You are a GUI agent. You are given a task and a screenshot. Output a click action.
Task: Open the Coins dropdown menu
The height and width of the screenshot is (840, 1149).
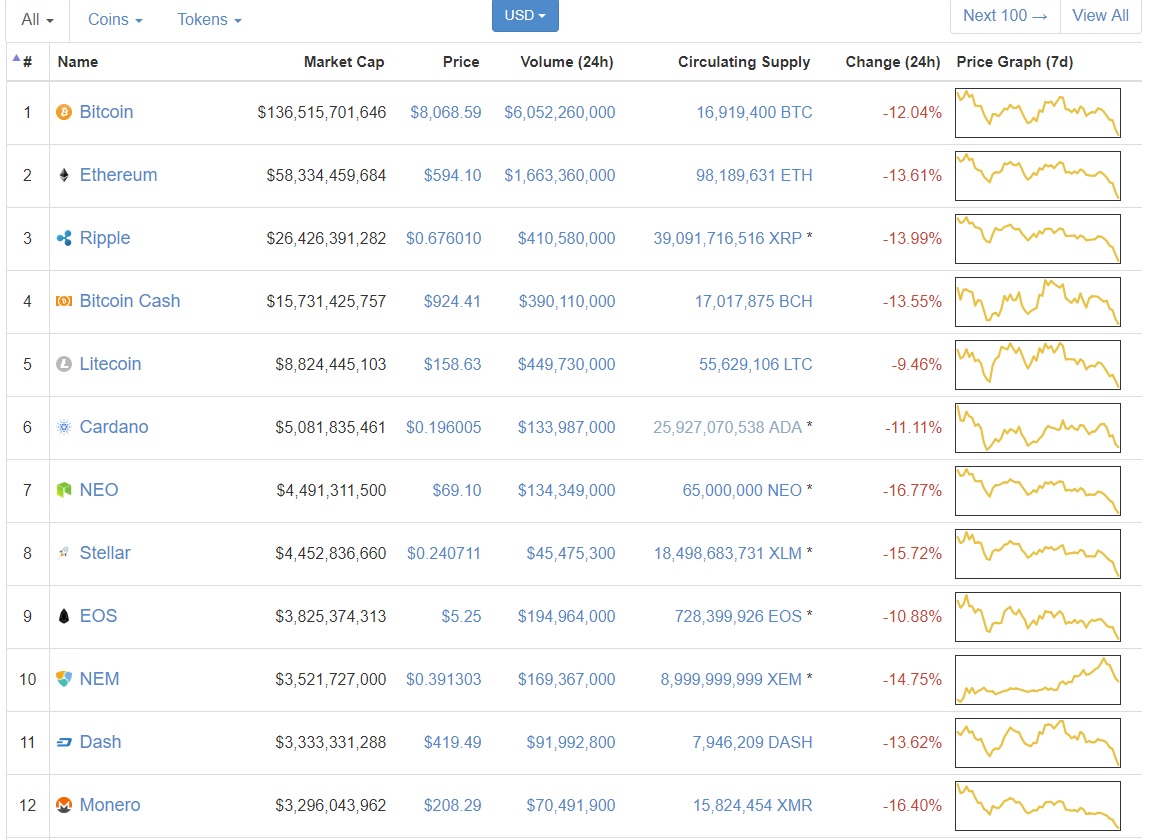coord(115,20)
